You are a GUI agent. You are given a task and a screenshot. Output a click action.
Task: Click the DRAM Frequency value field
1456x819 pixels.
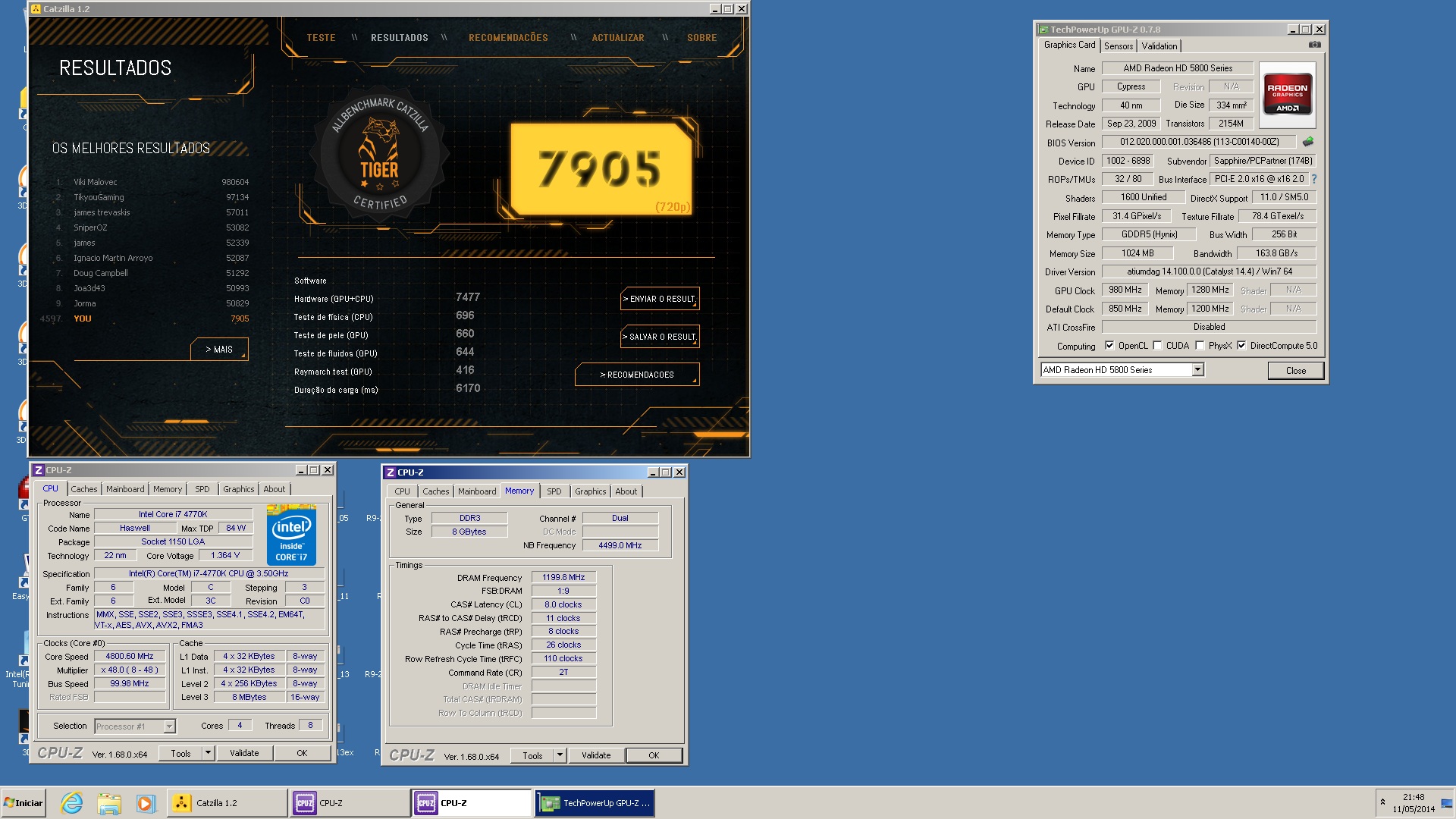tap(563, 578)
